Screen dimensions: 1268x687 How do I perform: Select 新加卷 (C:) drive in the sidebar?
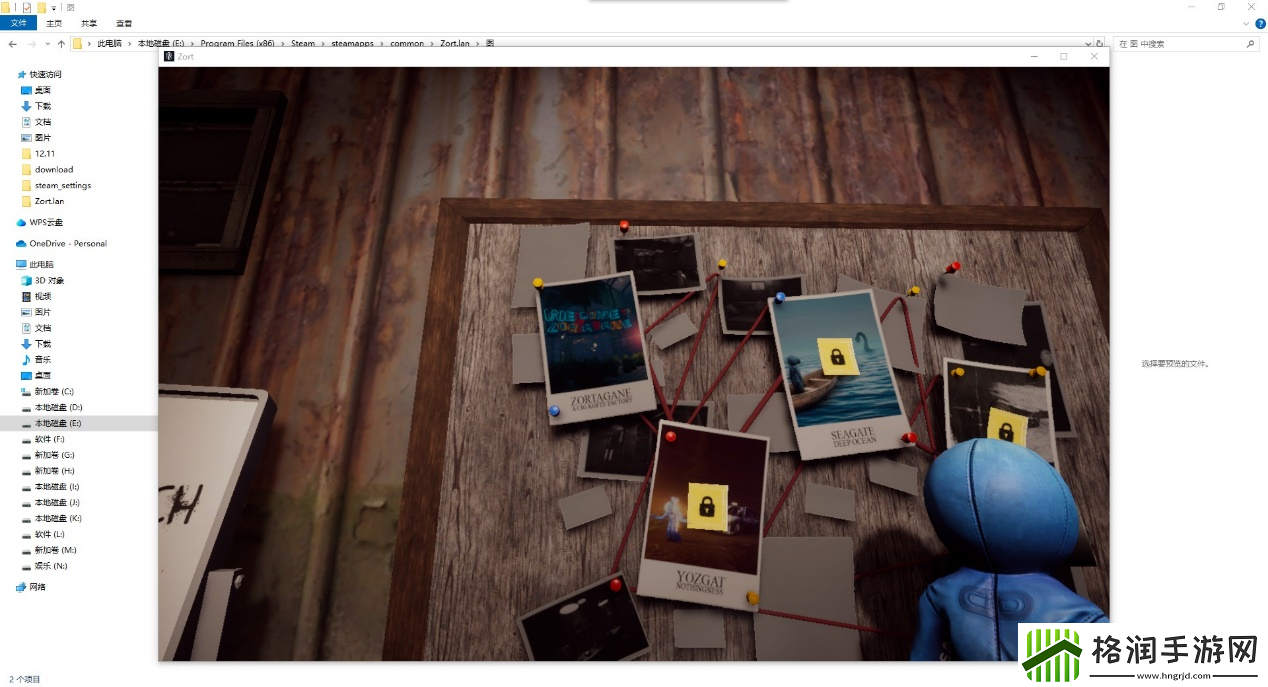point(54,392)
